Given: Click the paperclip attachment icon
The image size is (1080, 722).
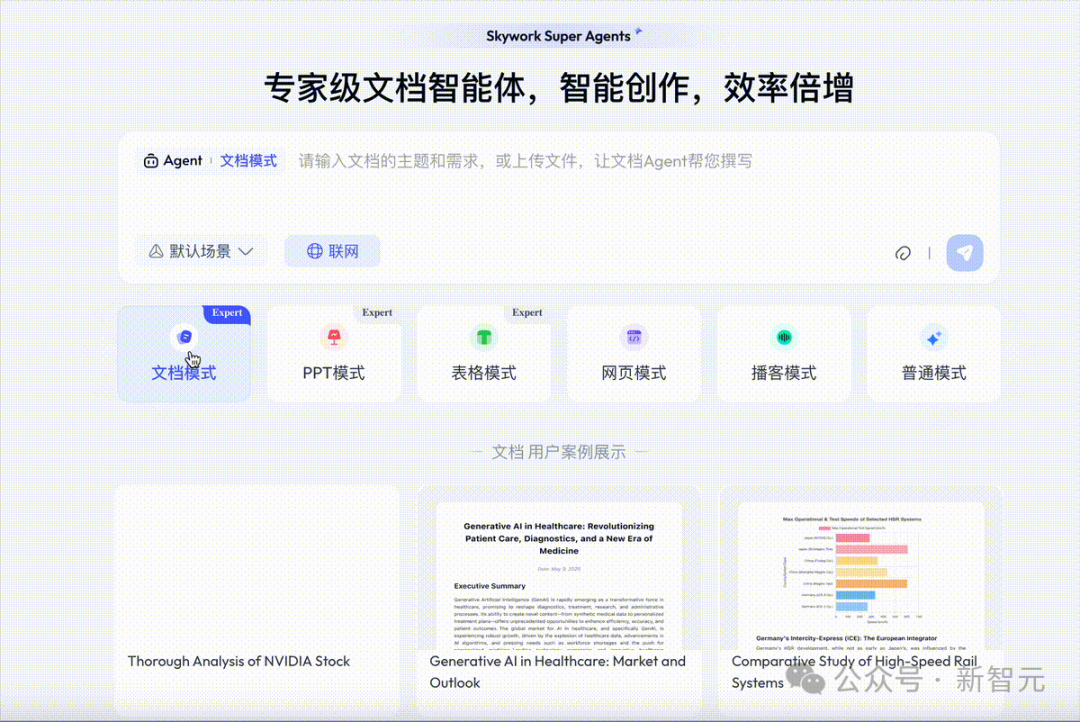Looking at the screenshot, I should point(903,253).
